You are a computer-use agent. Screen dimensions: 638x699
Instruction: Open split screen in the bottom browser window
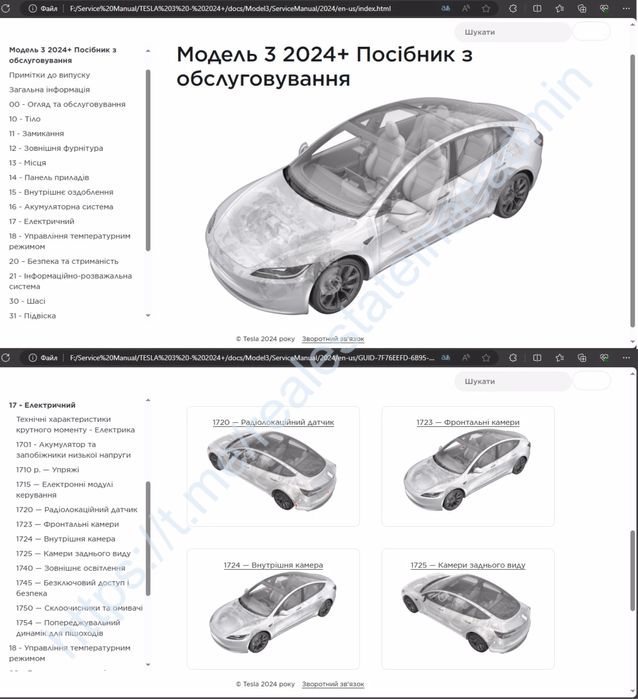click(537, 358)
